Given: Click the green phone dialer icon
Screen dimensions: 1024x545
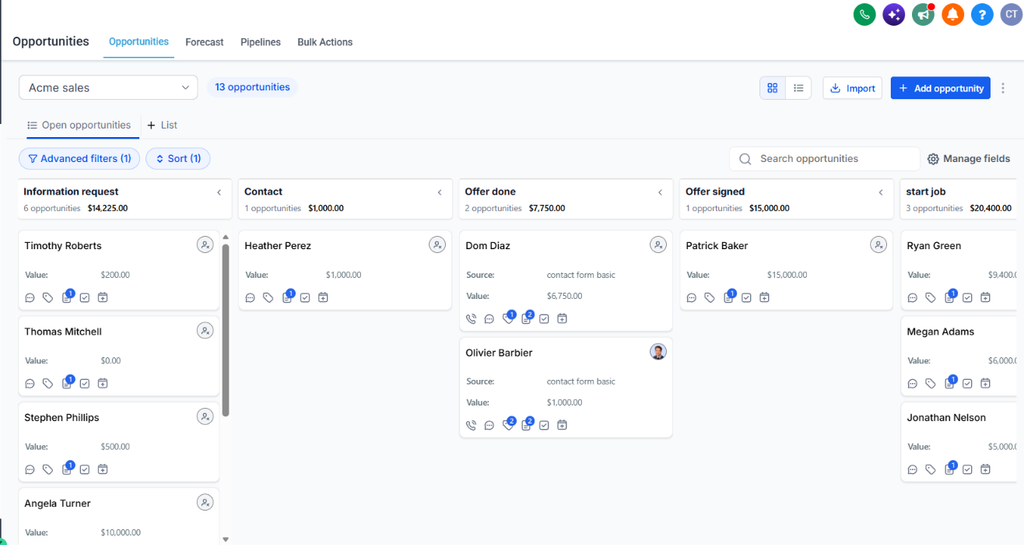Looking at the screenshot, I should pos(864,14).
